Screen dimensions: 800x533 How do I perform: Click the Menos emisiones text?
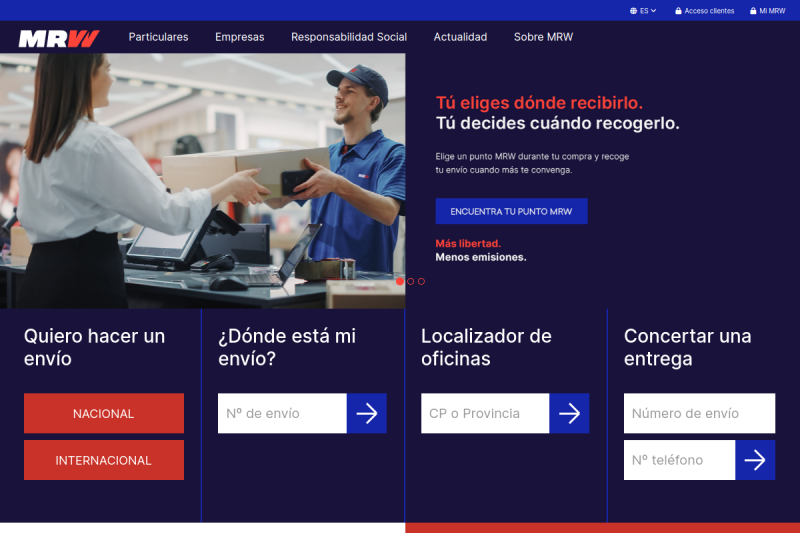481,257
